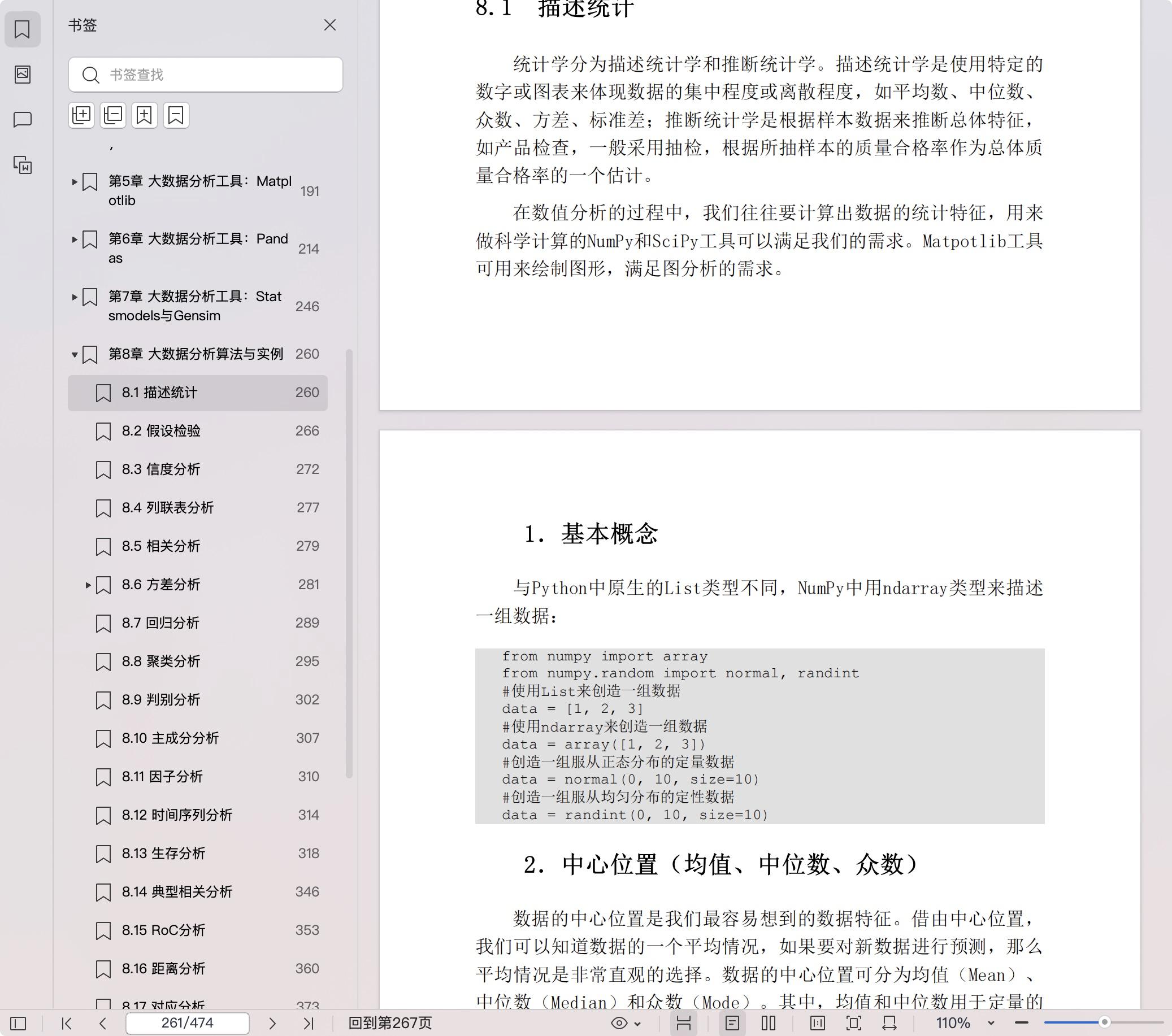The height and width of the screenshot is (1036, 1172).
Task: Go to the previous page
Action: pos(103,1024)
